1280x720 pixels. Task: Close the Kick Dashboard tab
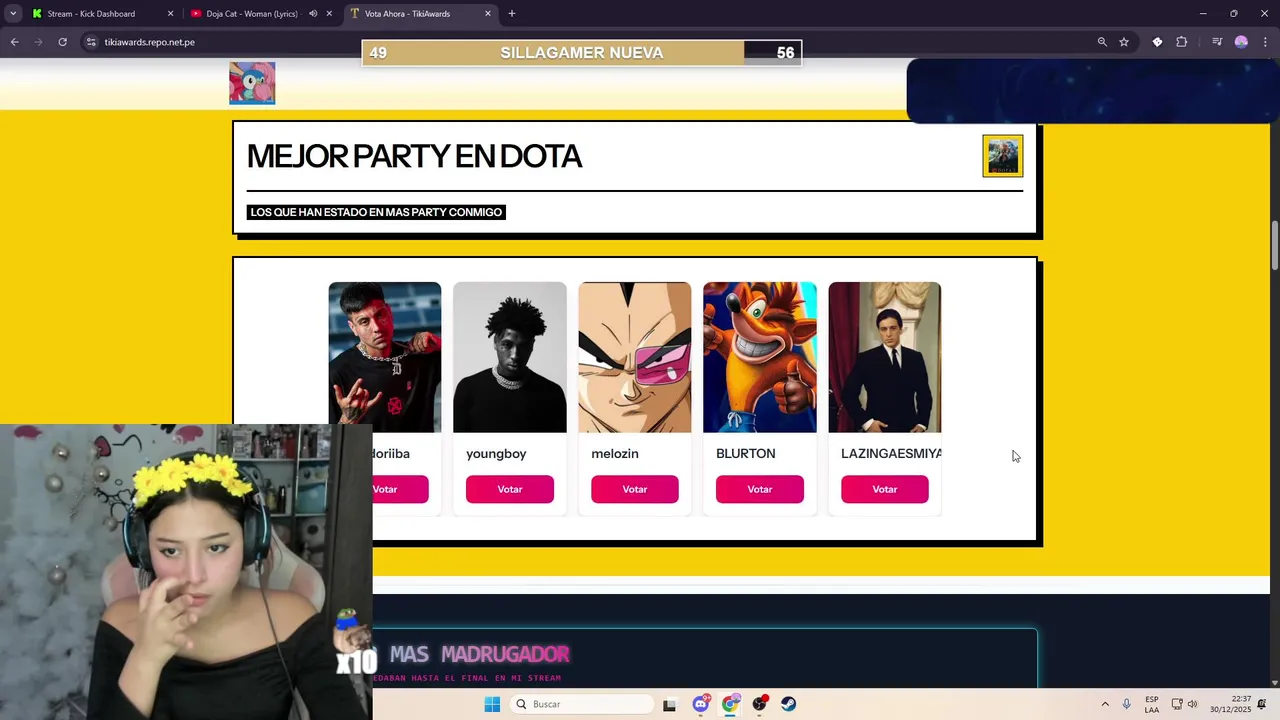point(170,14)
